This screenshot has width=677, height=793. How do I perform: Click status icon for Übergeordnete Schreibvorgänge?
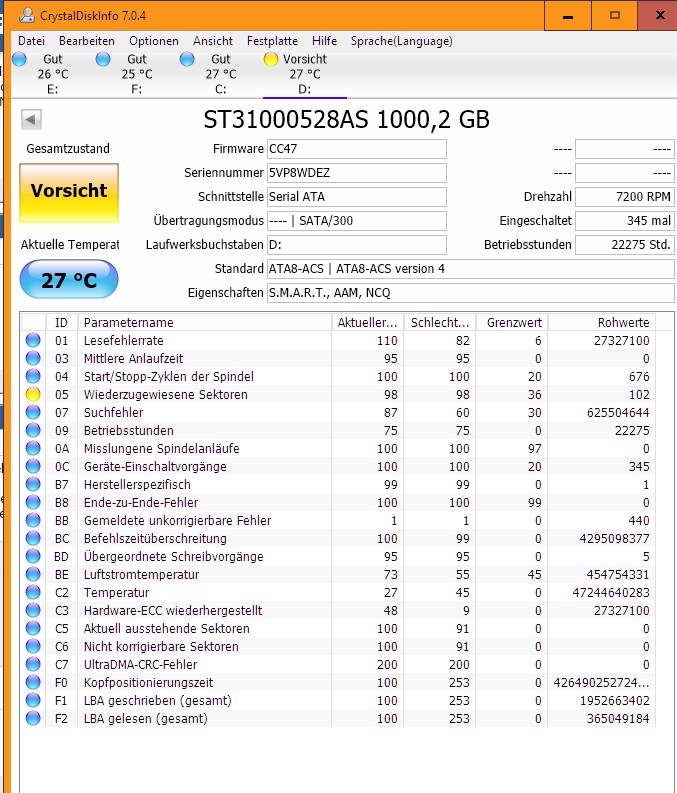coord(33,556)
